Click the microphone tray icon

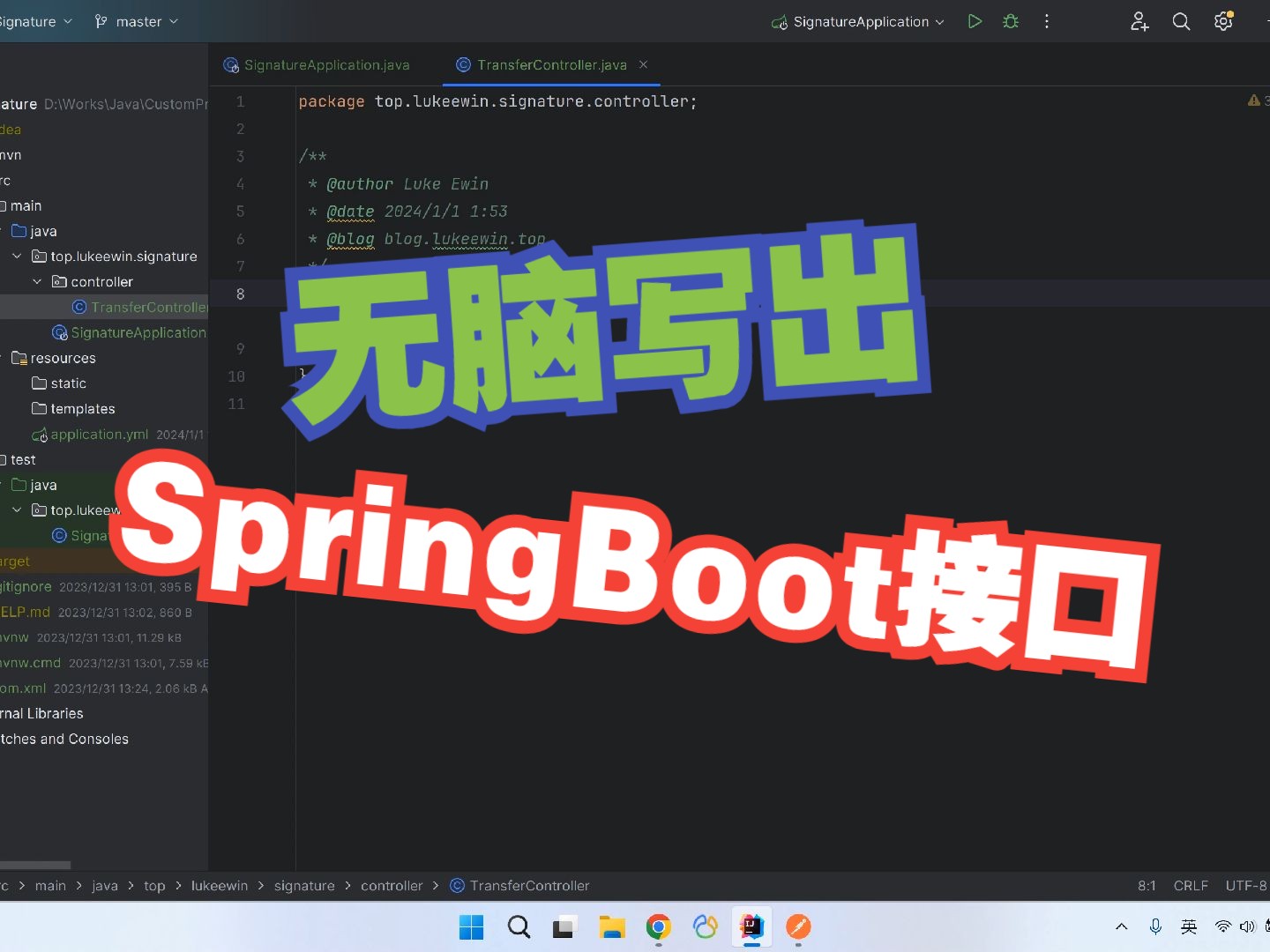tap(1155, 926)
